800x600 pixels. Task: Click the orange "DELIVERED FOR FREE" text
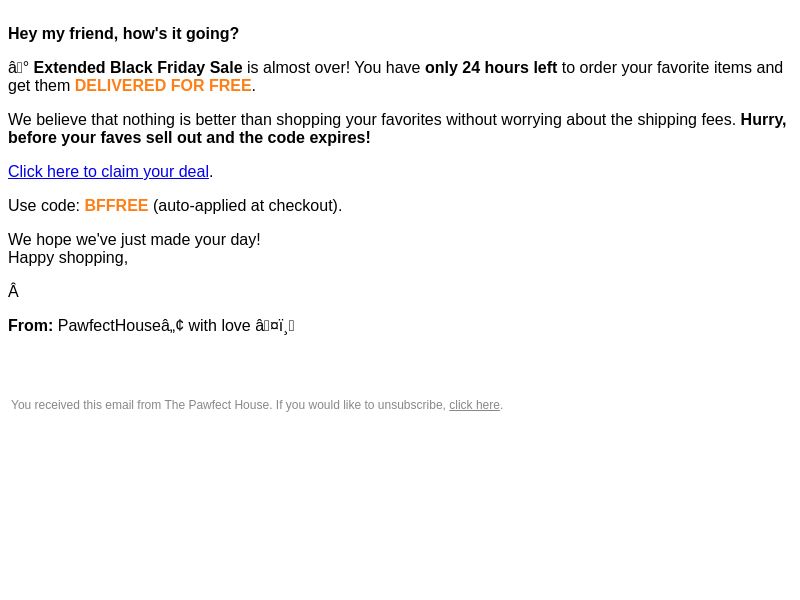163,86
